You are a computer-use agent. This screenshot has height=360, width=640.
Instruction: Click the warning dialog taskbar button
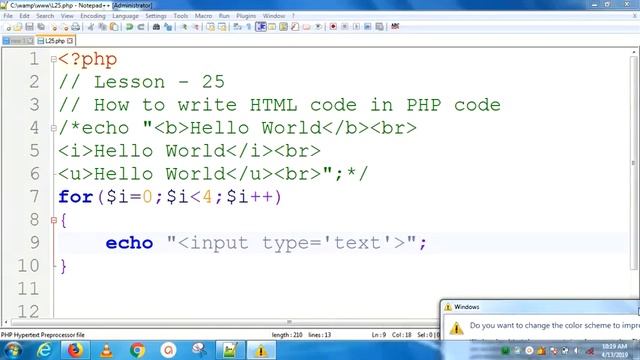point(261,350)
